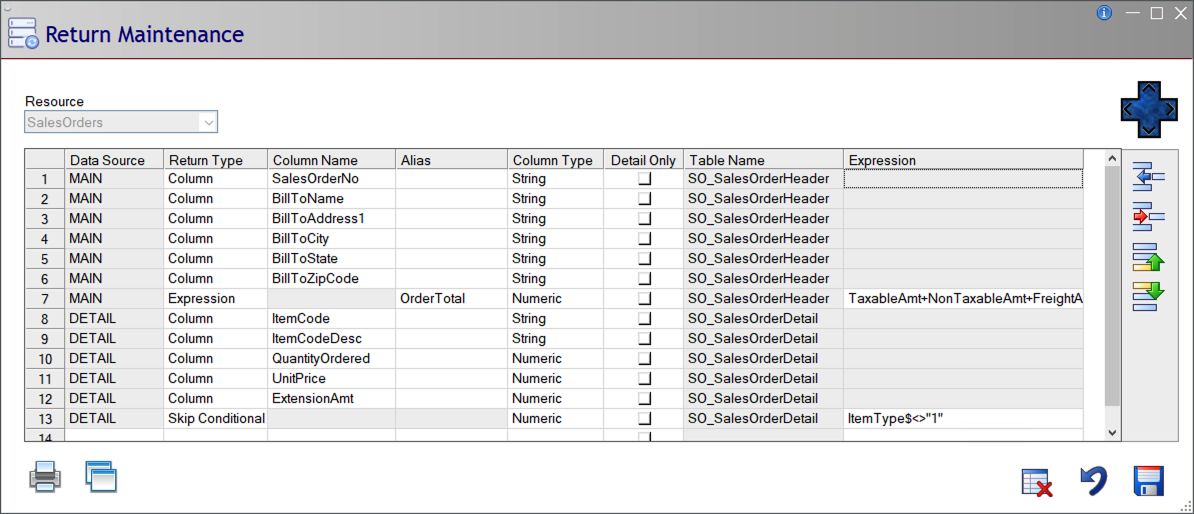This screenshot has width=1194, height=514.
Task: Enable Detail Only for ItemCode row
Action: point(644,319)
